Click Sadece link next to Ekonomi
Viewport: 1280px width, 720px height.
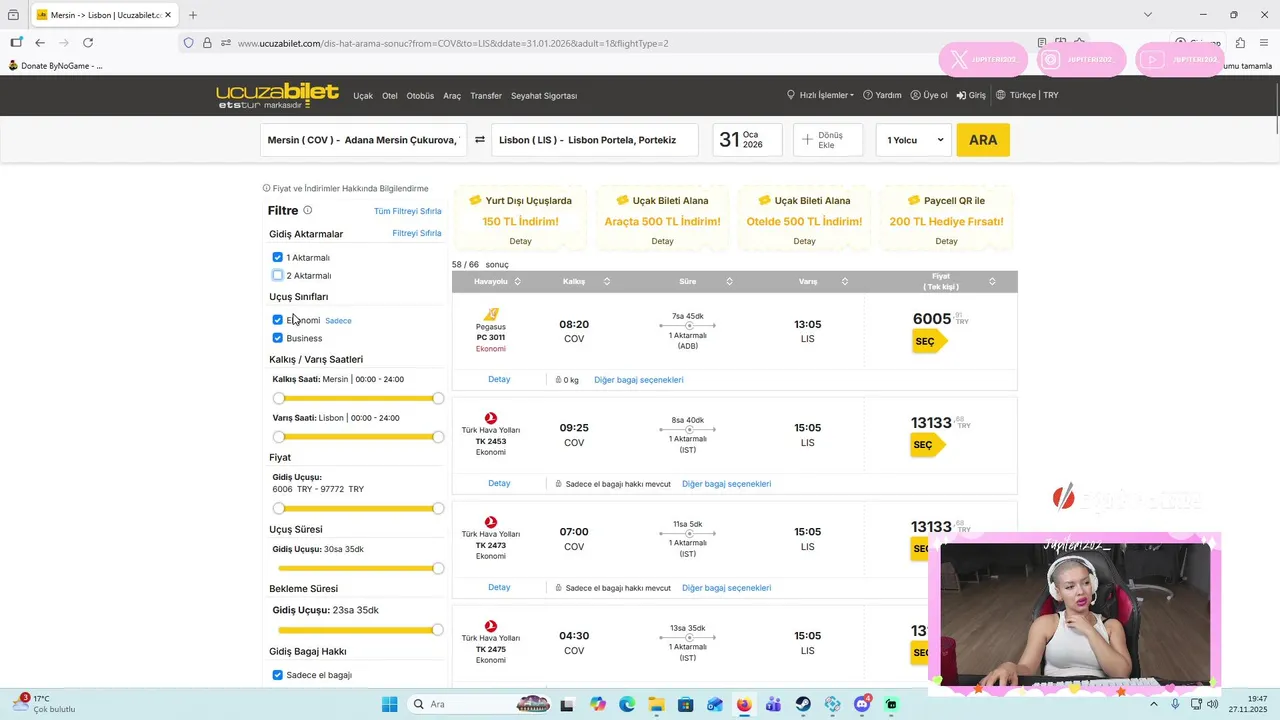click(x=338, y=321)
